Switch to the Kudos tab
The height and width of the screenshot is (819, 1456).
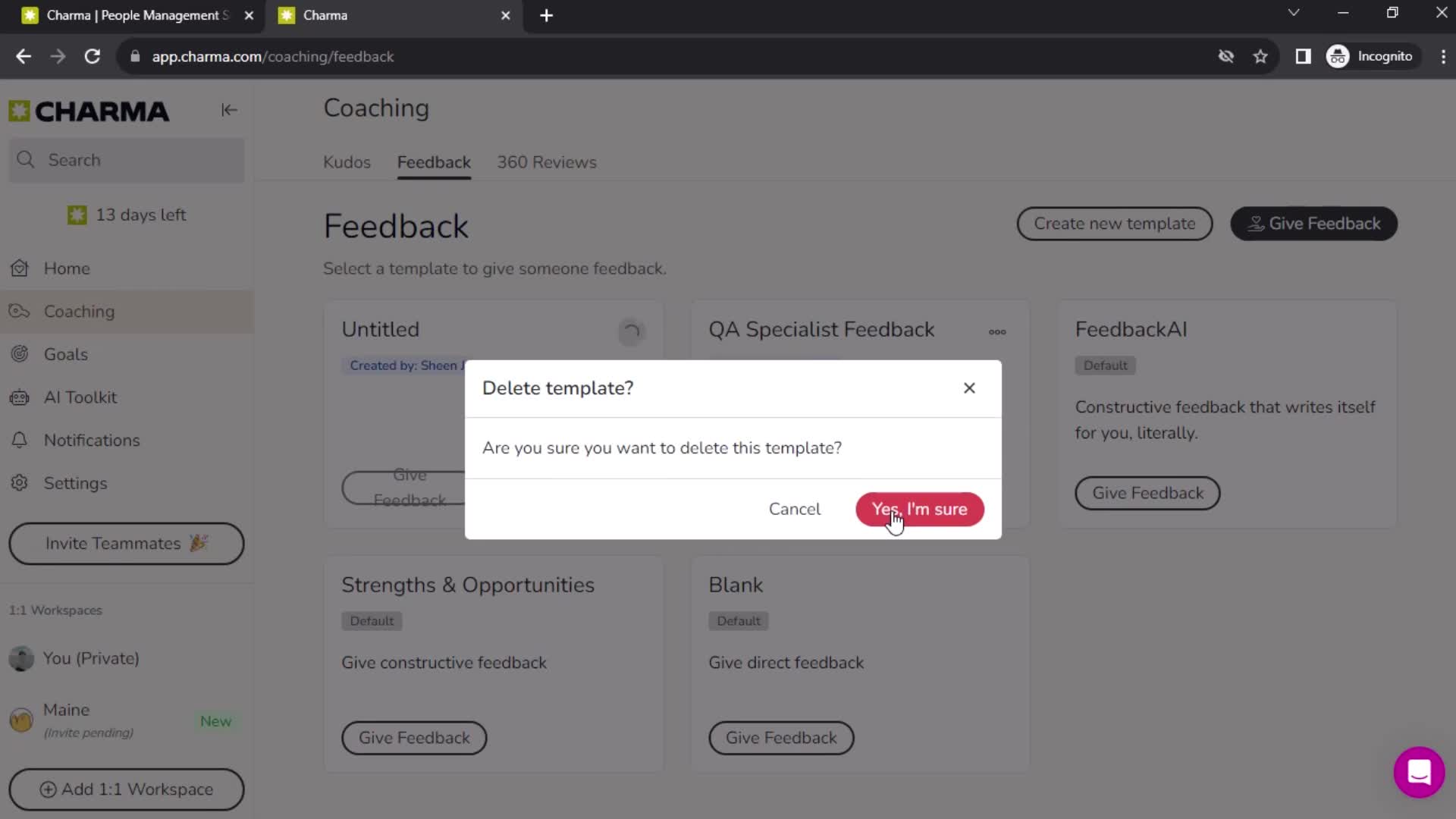pyautogui.click(x=347, y=162)
